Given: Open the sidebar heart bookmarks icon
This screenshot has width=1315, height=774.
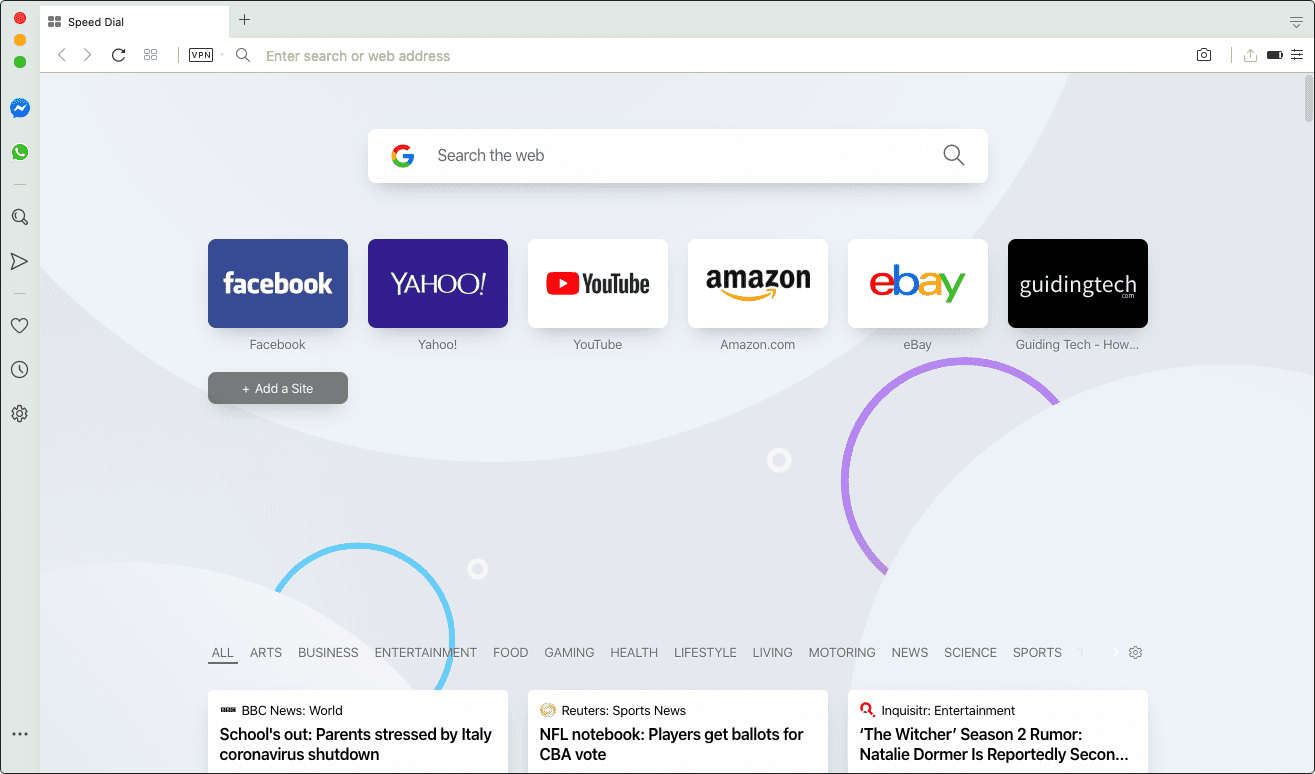Looking at the screenshot, I should [x=19, y=325].
